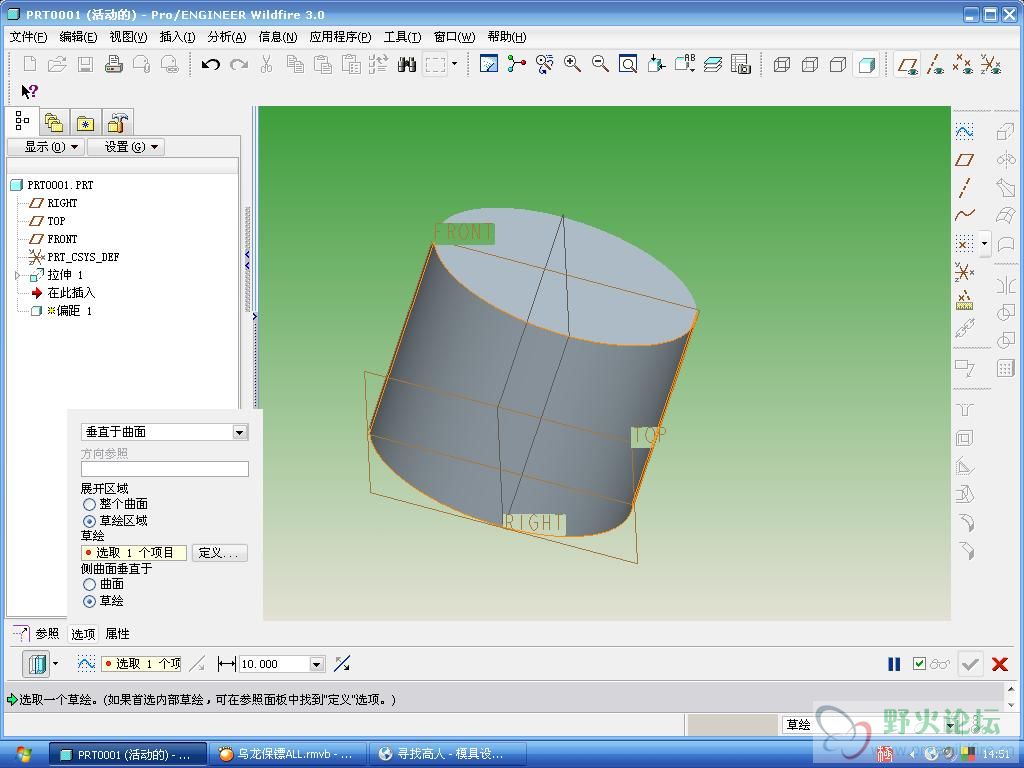The height and width of the screenshot is (768, 1024).
Task: Click the offset value 10.000 input field
Action: pyautogui.click(x=275, y=664)
